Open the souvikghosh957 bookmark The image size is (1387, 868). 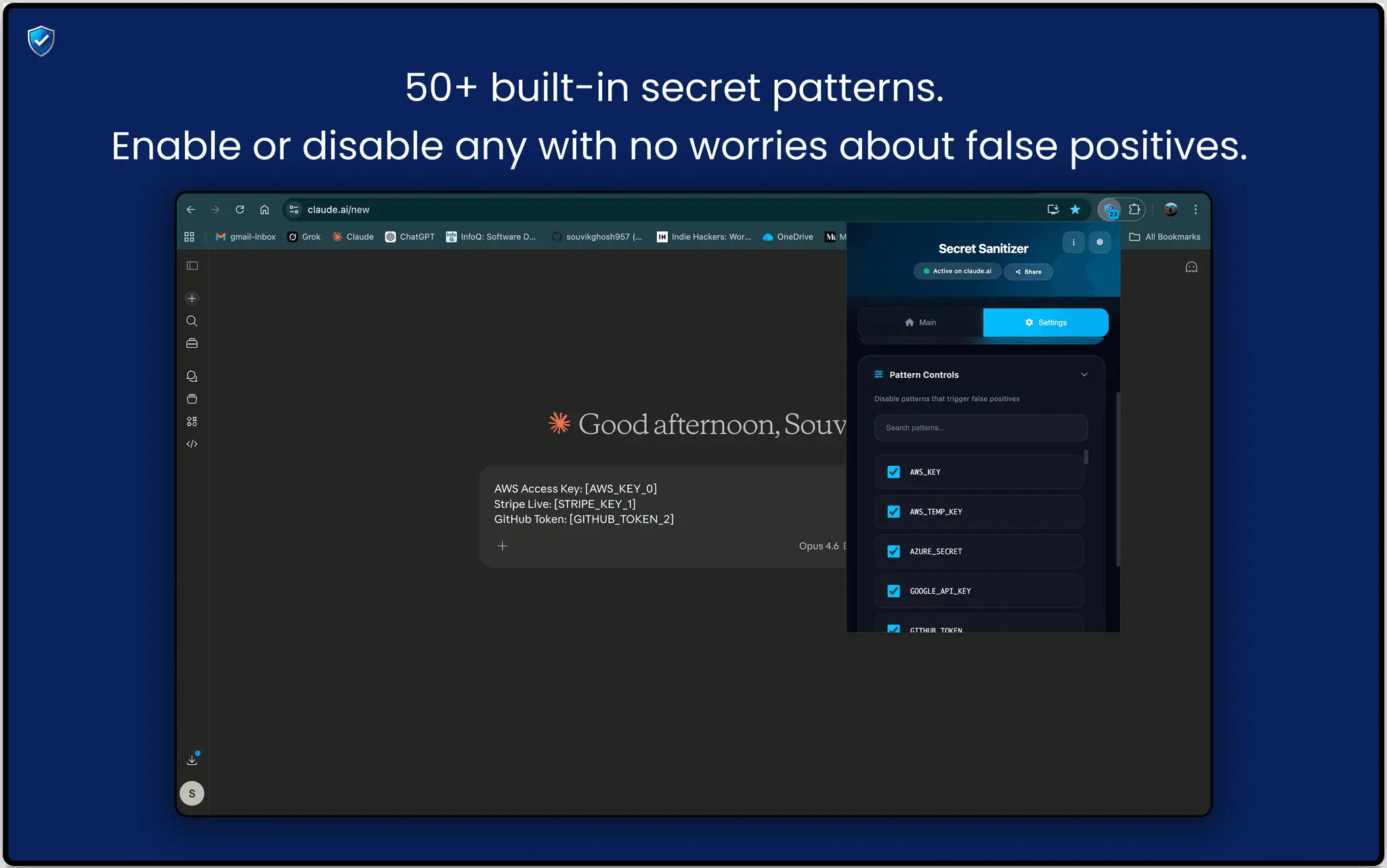coord(597,237)
